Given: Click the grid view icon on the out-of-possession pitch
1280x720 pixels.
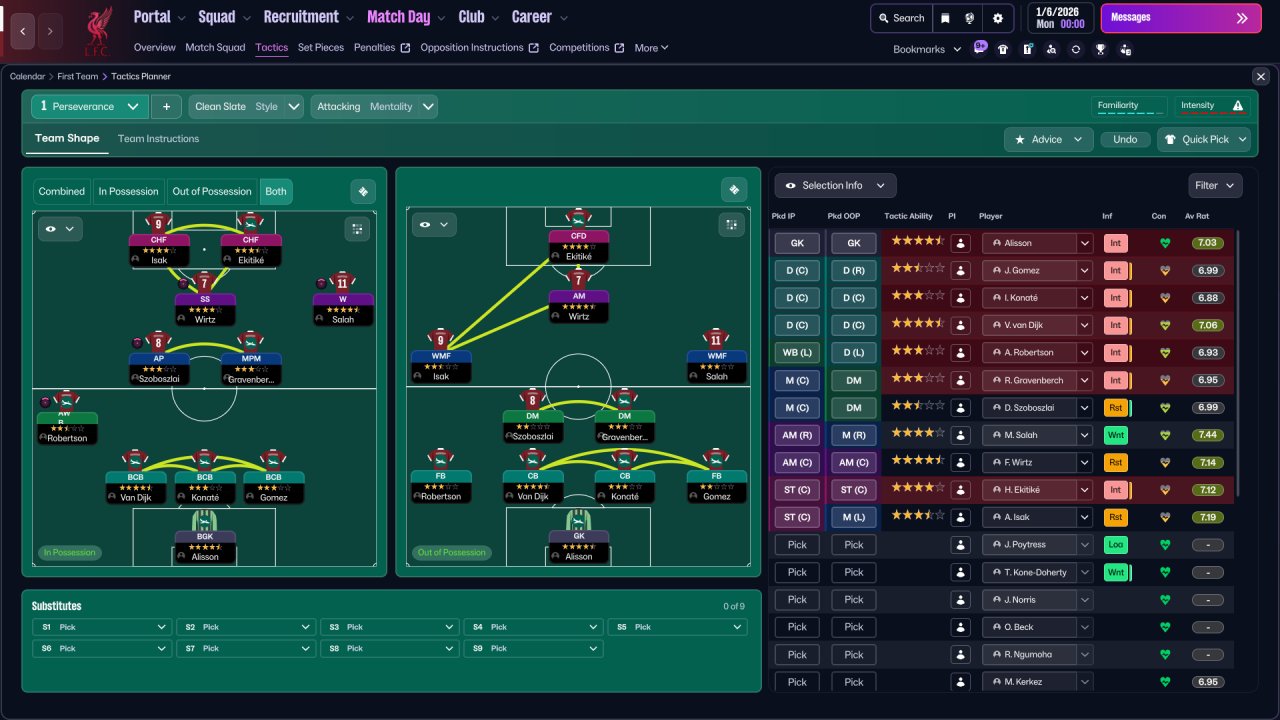Looking at the screenshot, I should [x=731, y=225].
